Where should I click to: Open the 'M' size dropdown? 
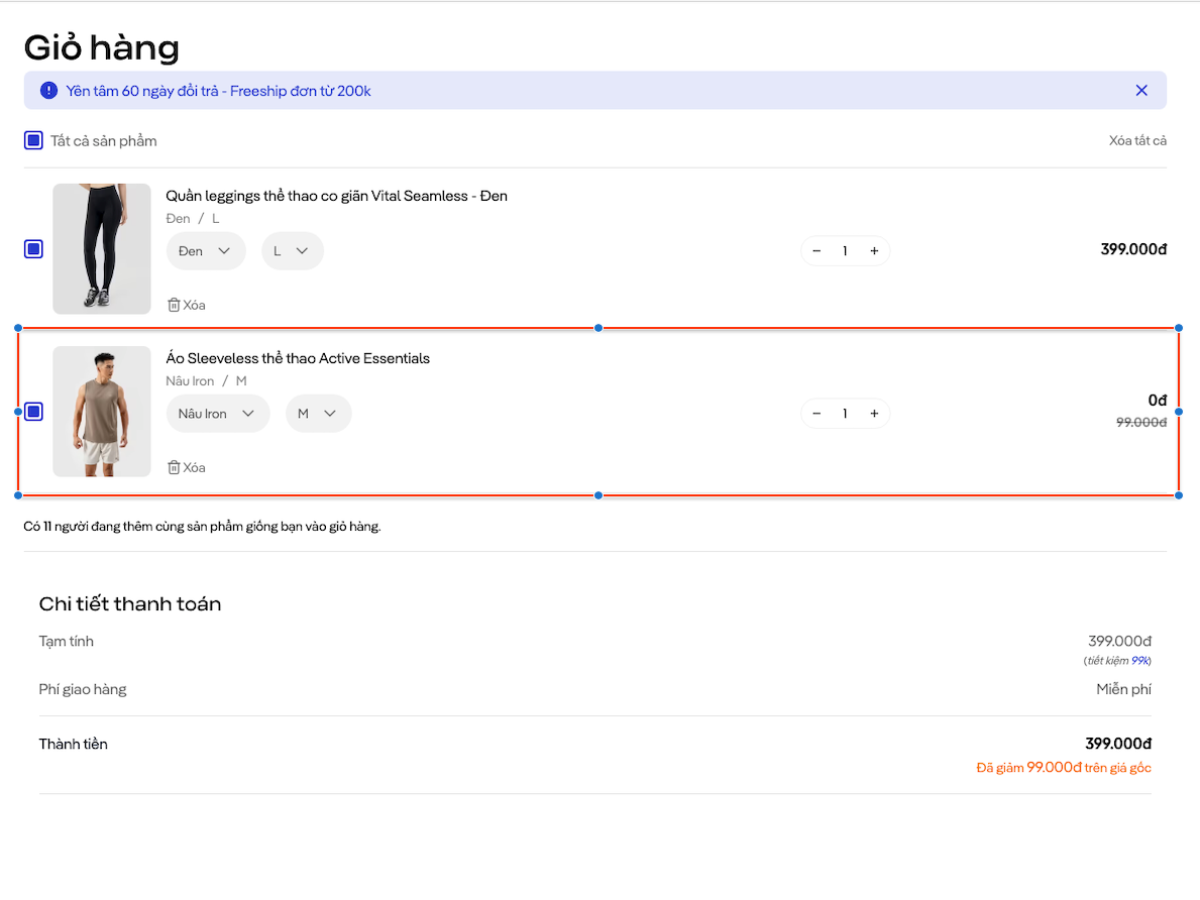tap(317, 414)
